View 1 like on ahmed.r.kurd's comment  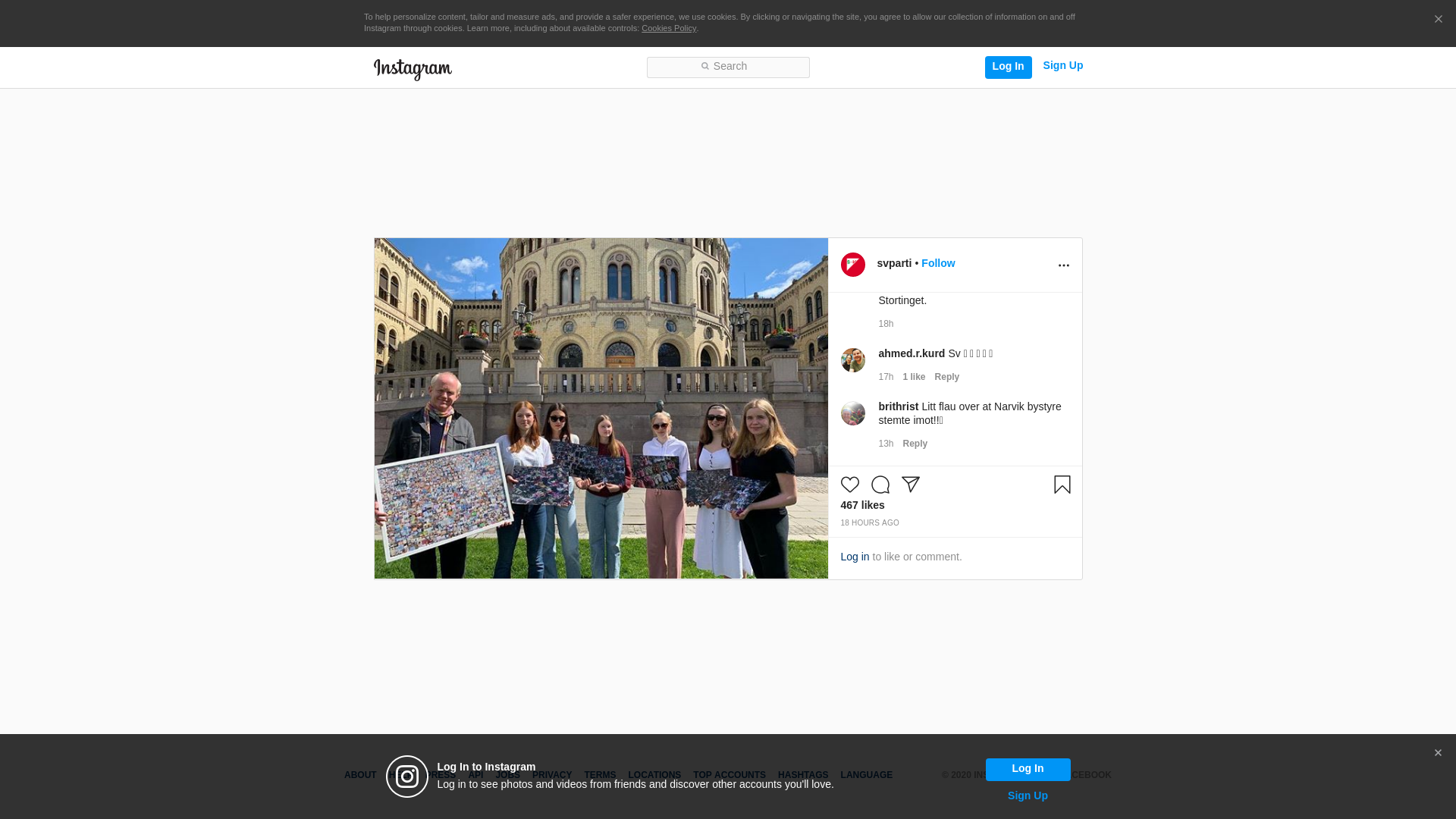click(x=914, y=378)
